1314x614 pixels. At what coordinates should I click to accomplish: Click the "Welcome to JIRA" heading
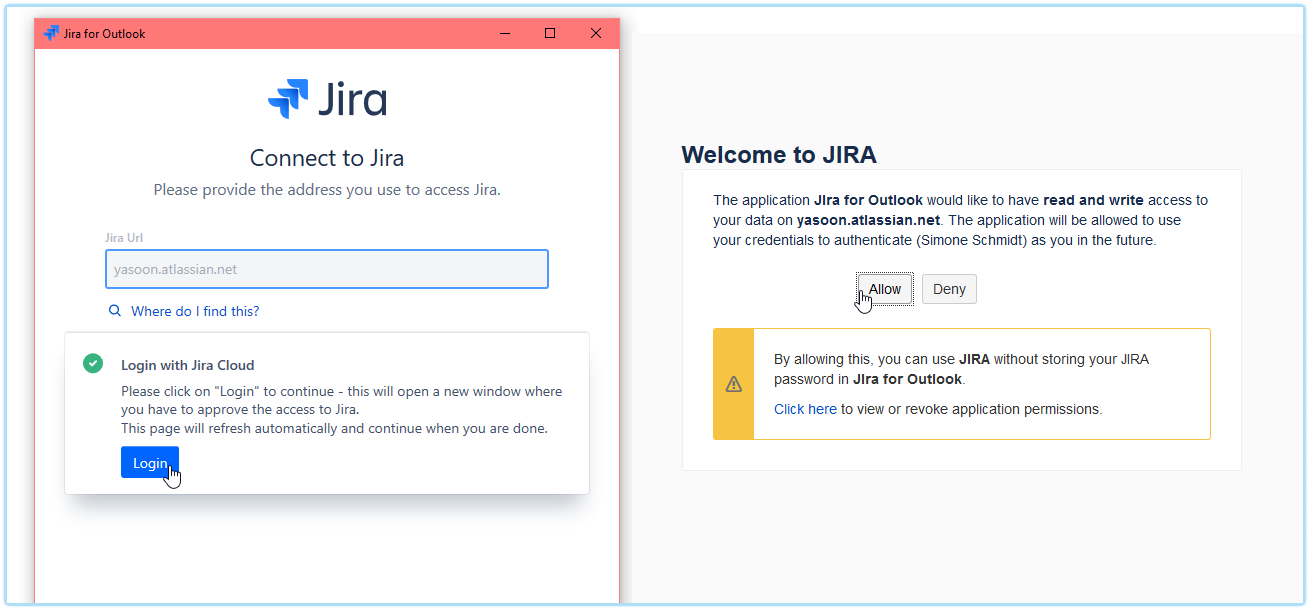779,155
